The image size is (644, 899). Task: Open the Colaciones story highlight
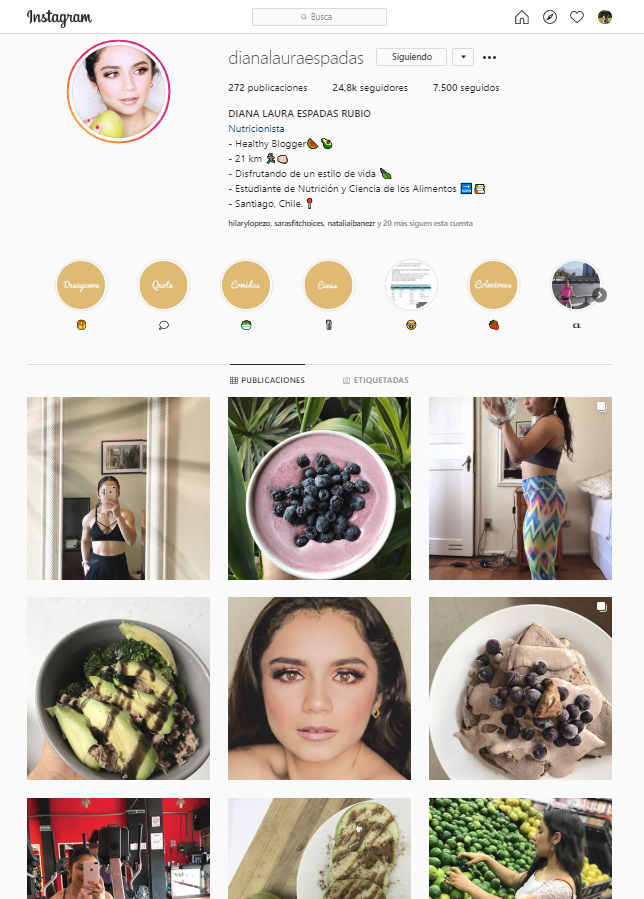coord(493,285)
